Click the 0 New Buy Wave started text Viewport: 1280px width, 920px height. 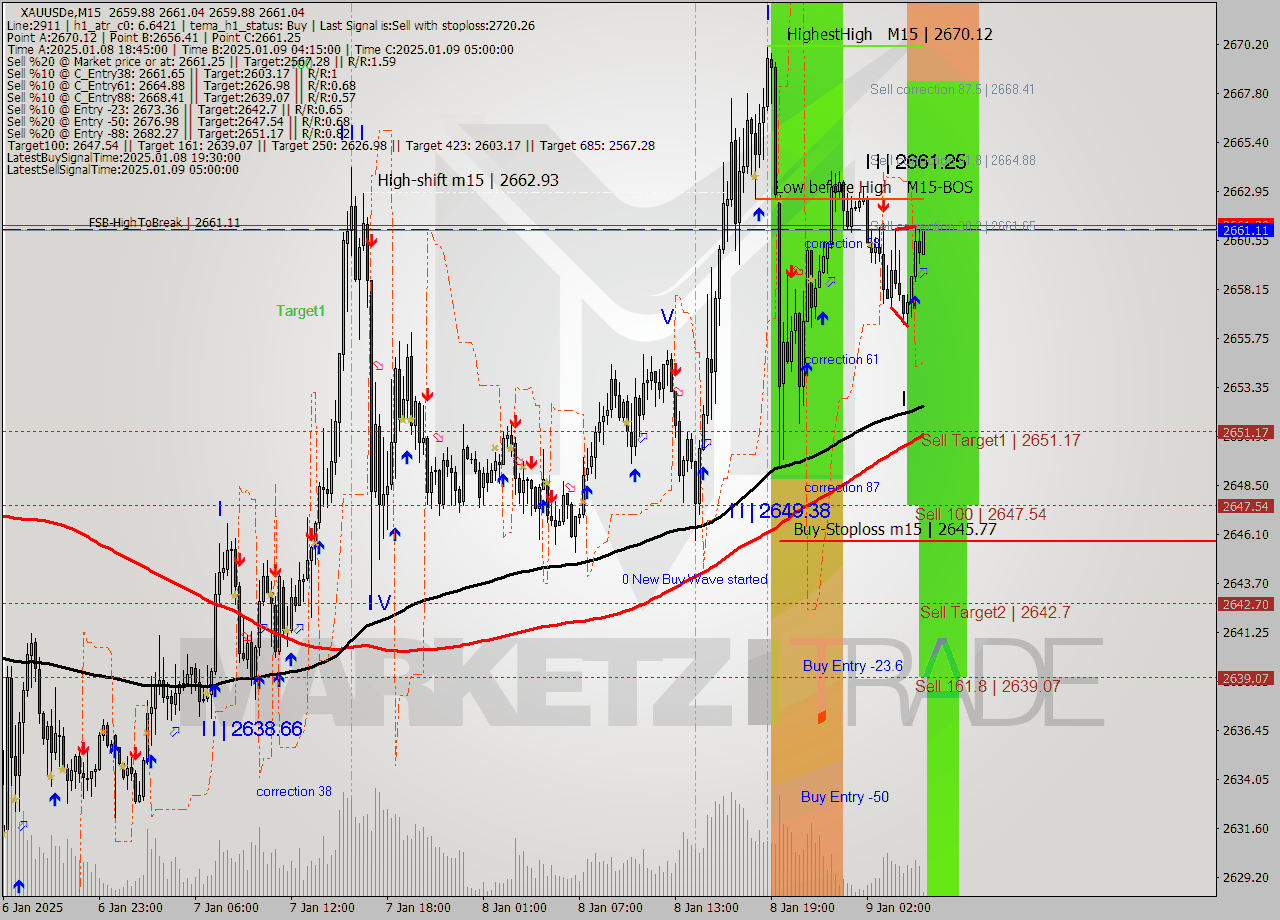point(695,579)
